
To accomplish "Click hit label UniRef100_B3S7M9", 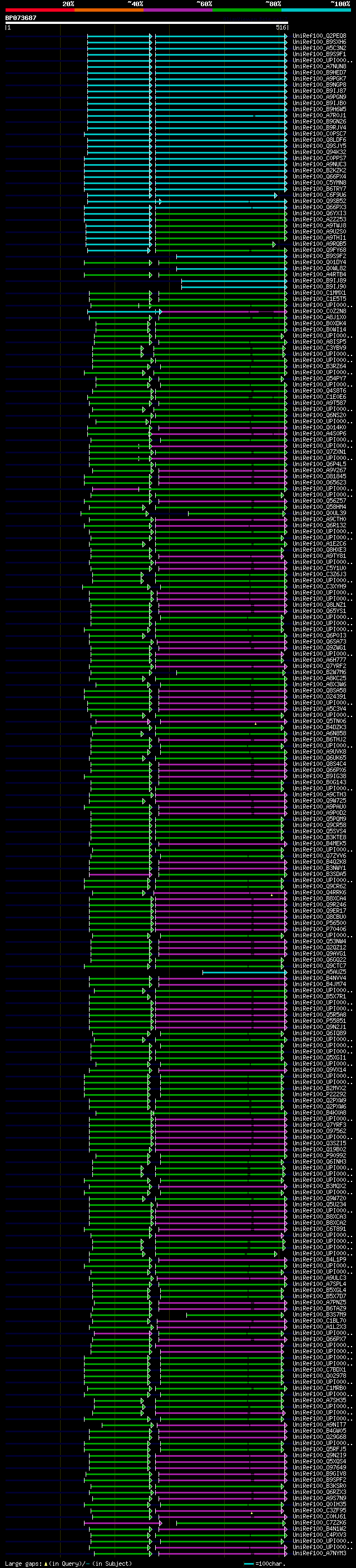I will (319, 1315).
